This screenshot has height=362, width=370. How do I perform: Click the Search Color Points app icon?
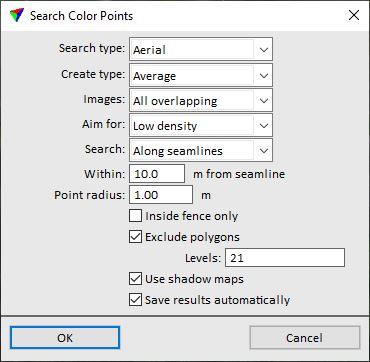click(17, 16)
